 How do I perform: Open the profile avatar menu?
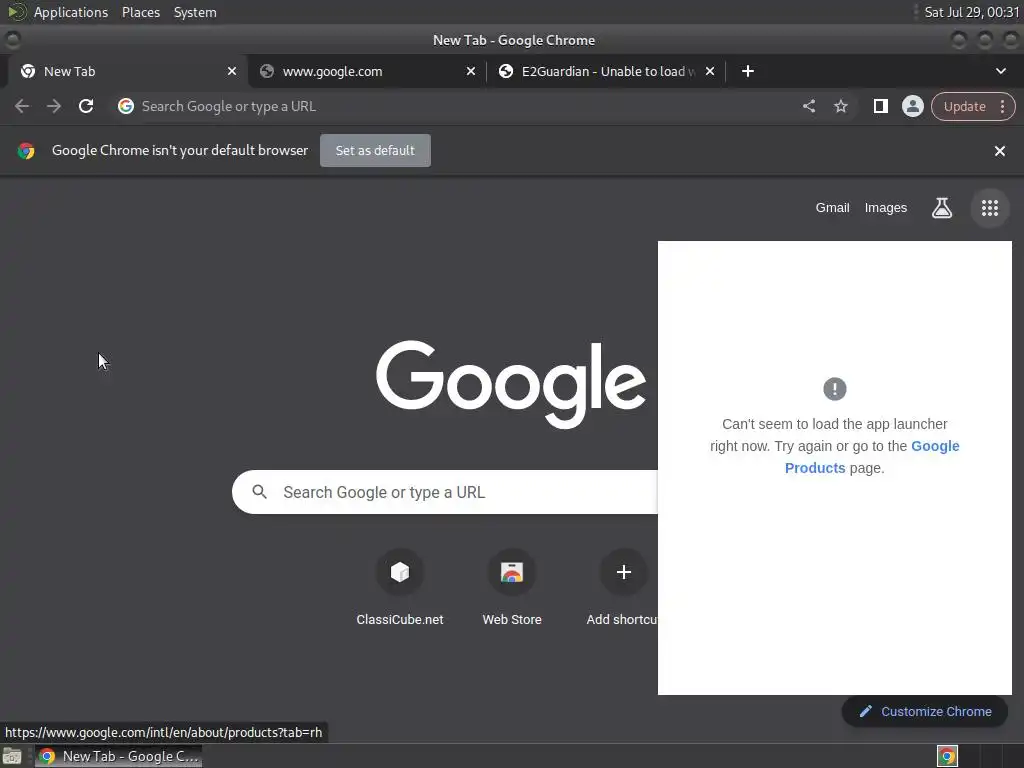click(x=912, y=106)
